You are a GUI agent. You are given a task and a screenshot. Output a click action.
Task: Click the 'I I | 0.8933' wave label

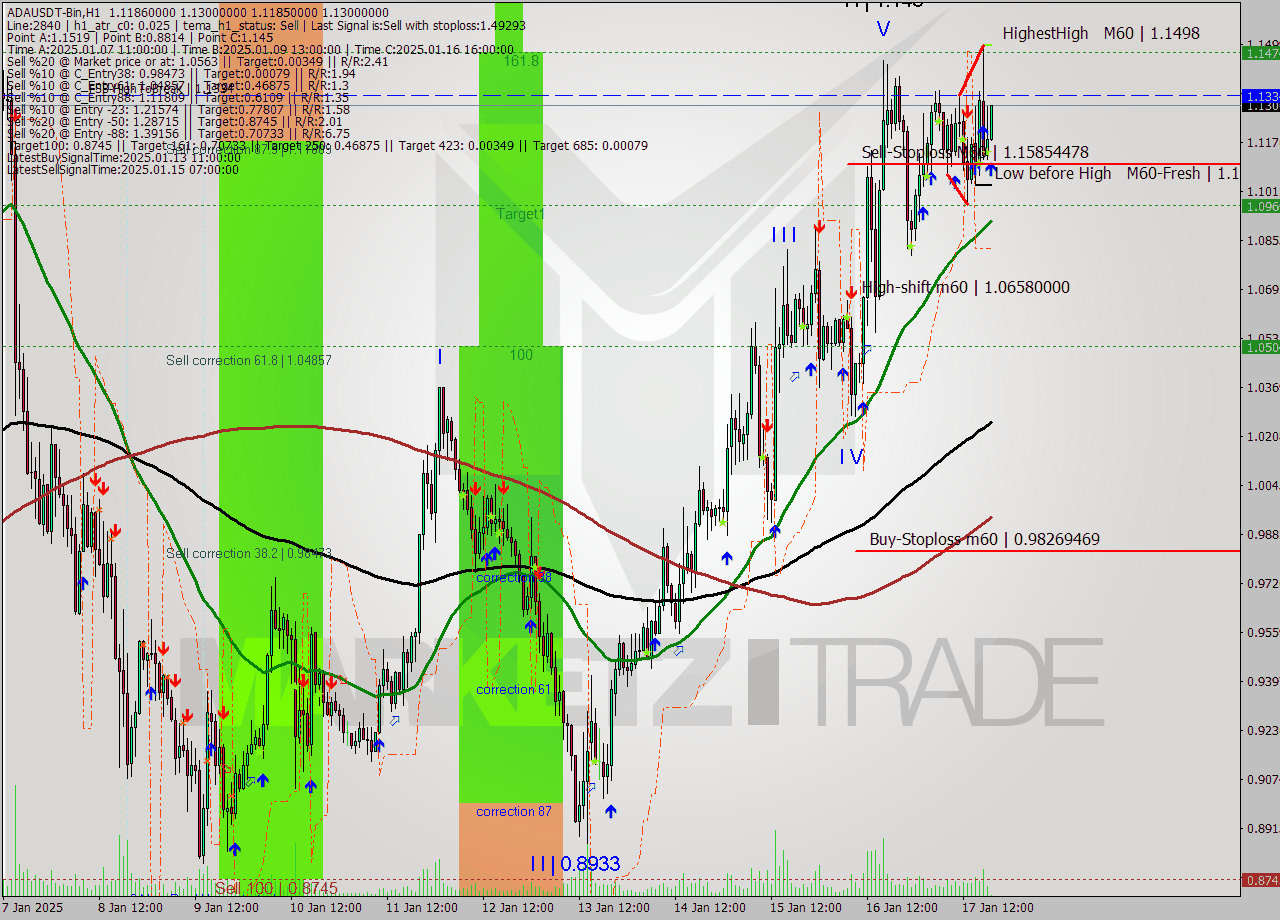tap(575, 863)
